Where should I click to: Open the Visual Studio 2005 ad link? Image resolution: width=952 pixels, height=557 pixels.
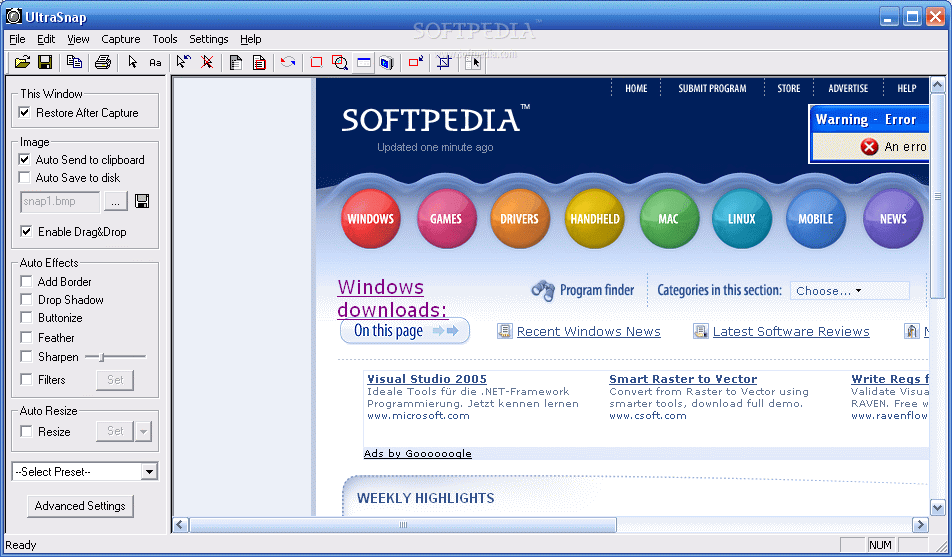(x=427, y=379)
